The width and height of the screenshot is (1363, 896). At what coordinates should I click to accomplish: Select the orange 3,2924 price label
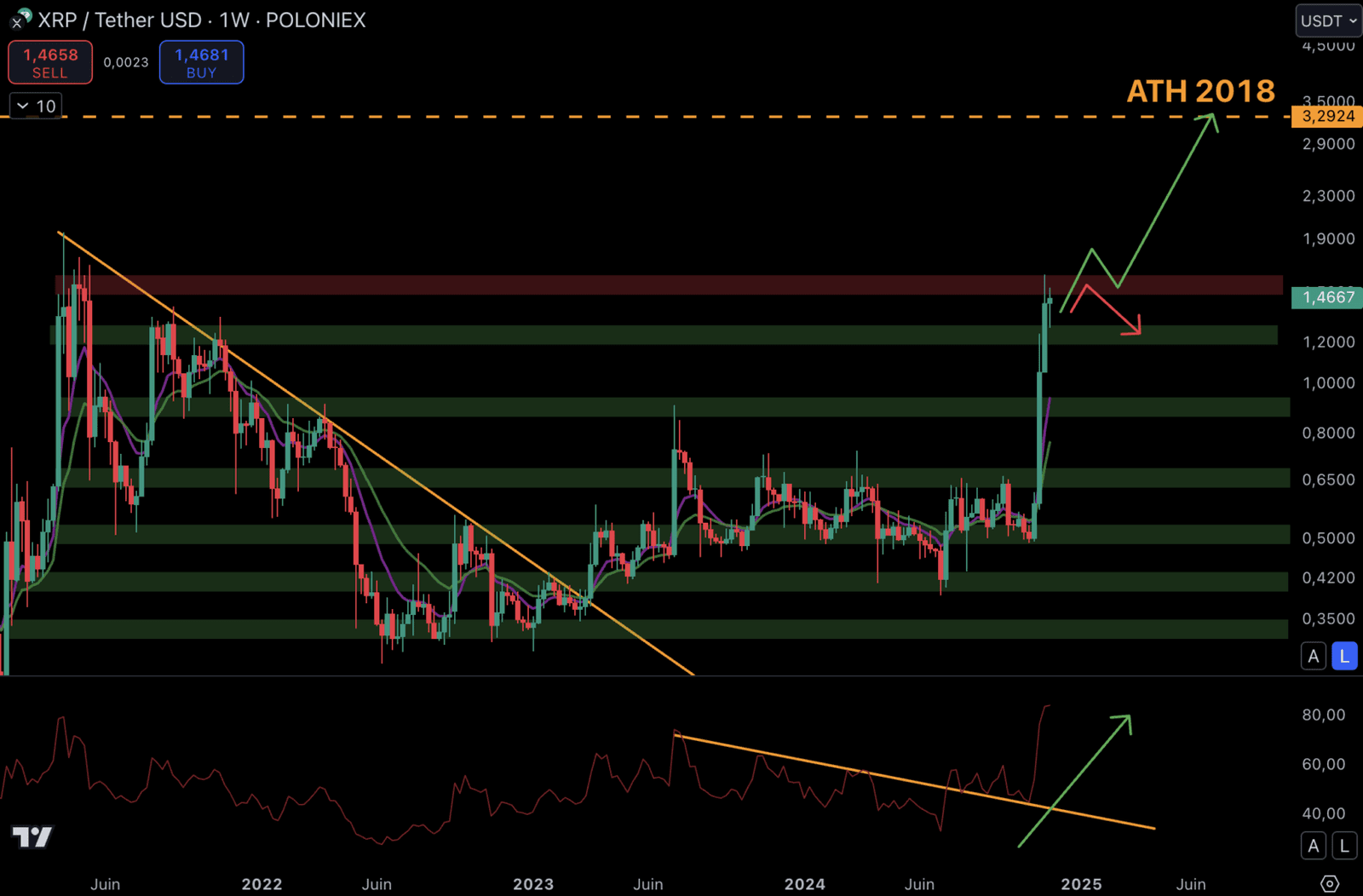click(1327, 116)
